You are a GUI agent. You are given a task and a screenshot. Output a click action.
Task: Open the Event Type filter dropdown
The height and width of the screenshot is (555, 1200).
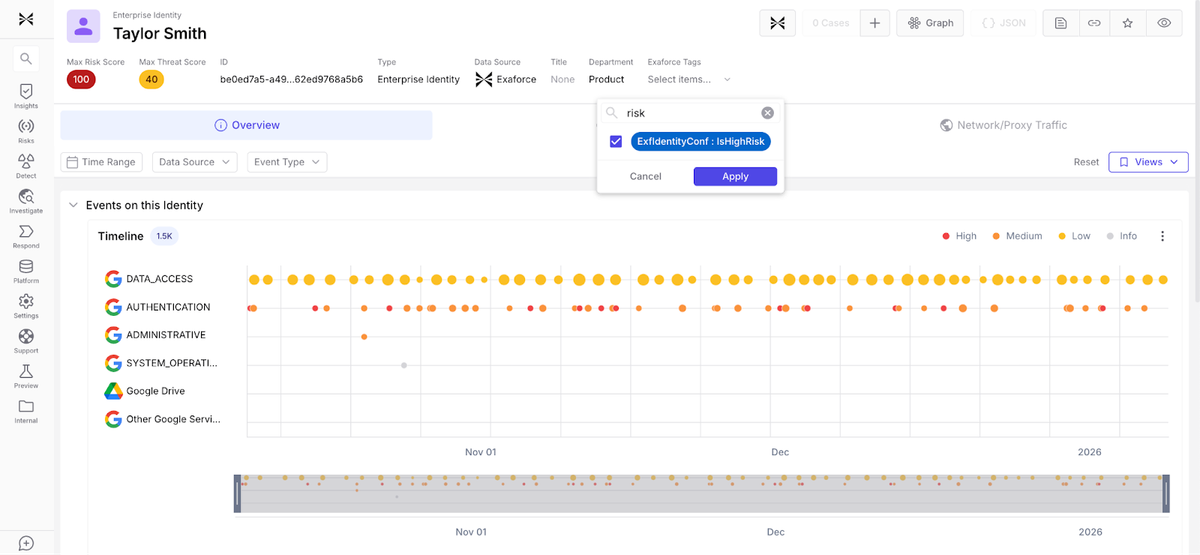click(x=287, y=162)
